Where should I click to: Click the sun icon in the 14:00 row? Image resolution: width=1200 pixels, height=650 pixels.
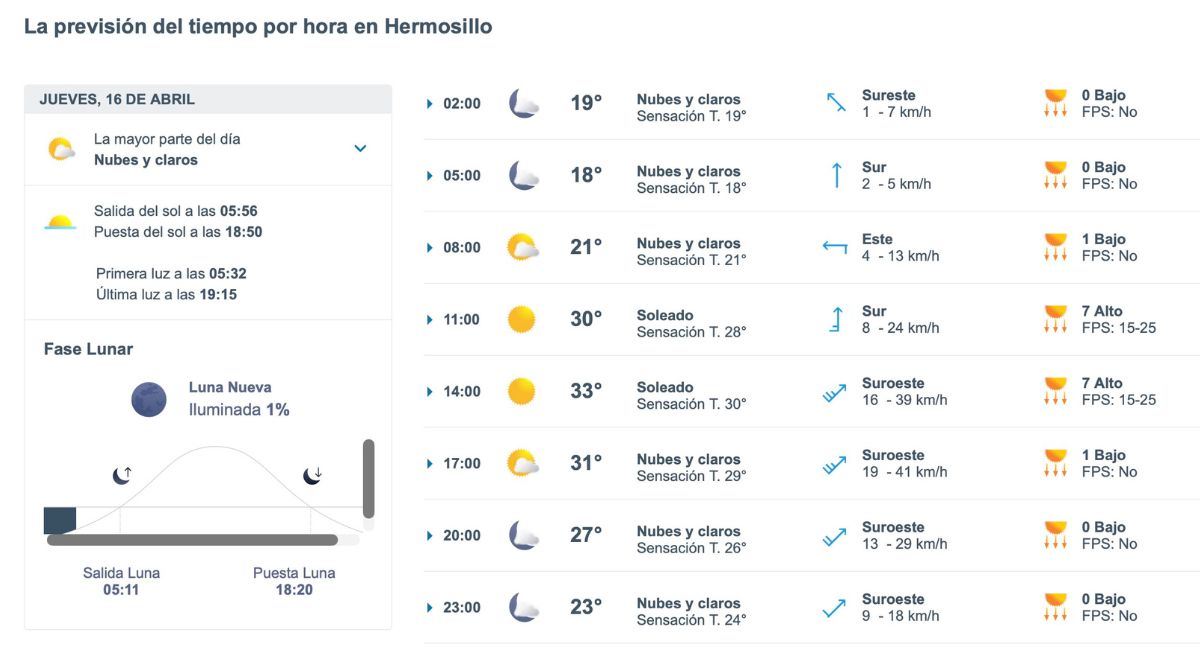521,390
